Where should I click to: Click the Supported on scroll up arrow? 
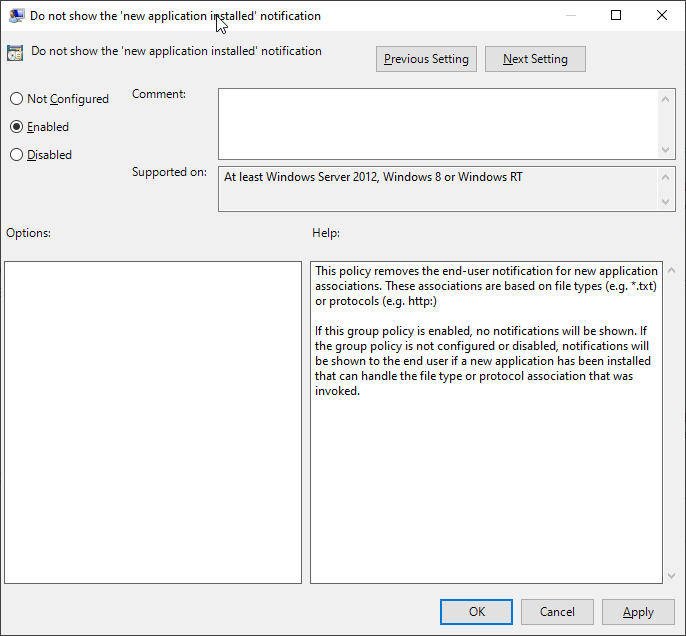[667, 176]
